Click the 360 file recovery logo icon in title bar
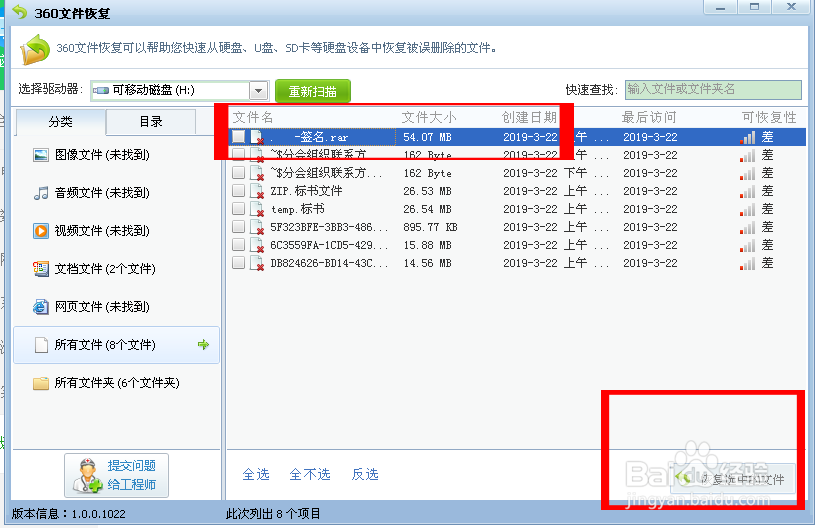 (20, 11)
